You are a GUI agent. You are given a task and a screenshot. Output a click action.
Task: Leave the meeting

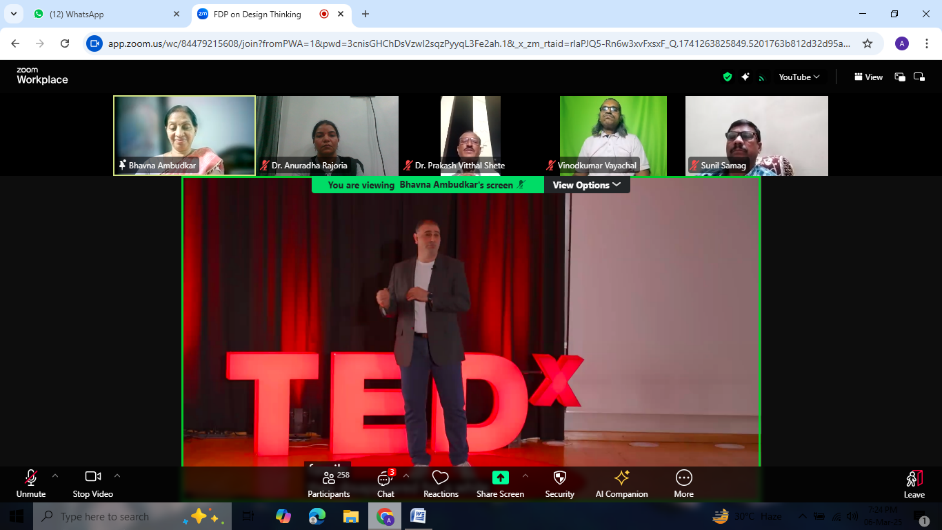coord(914,482)
